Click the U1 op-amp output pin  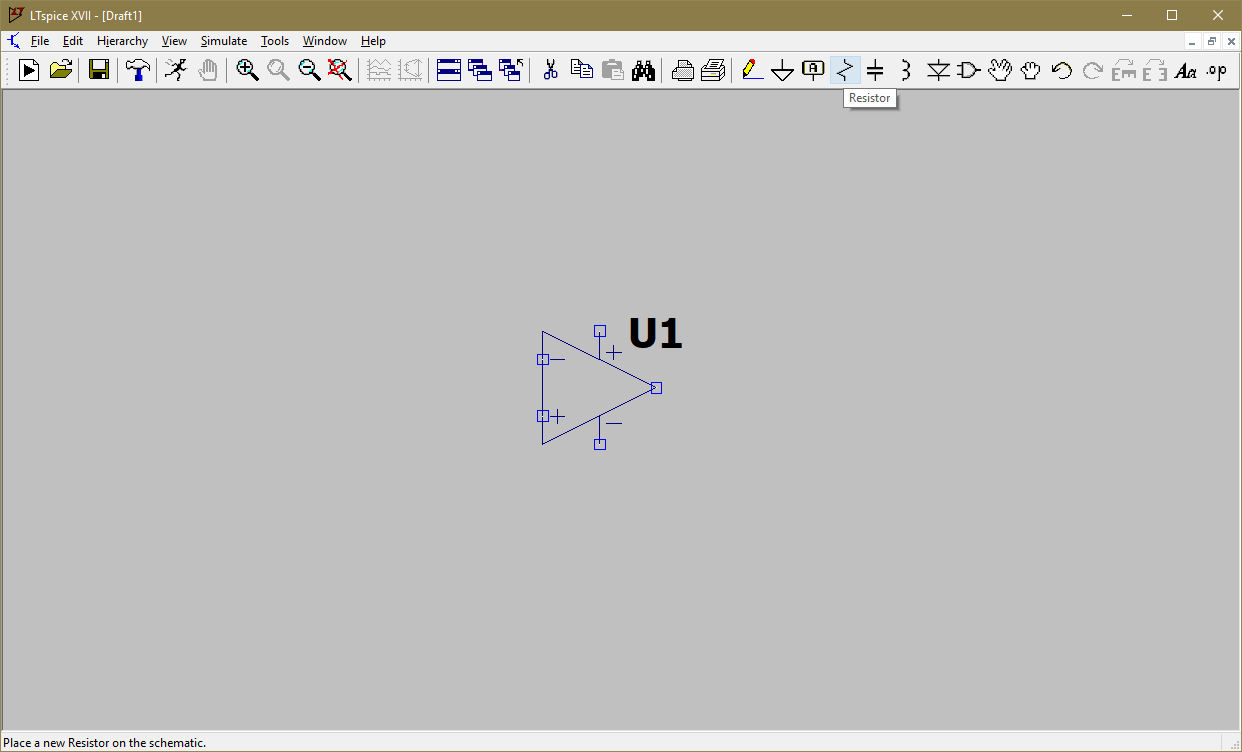tap(656, 388)
